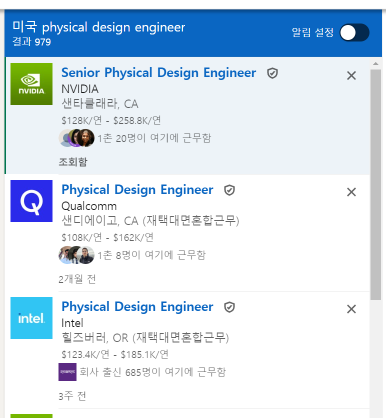Click the scrollbar up arrow in the job list

coord(376,64)
